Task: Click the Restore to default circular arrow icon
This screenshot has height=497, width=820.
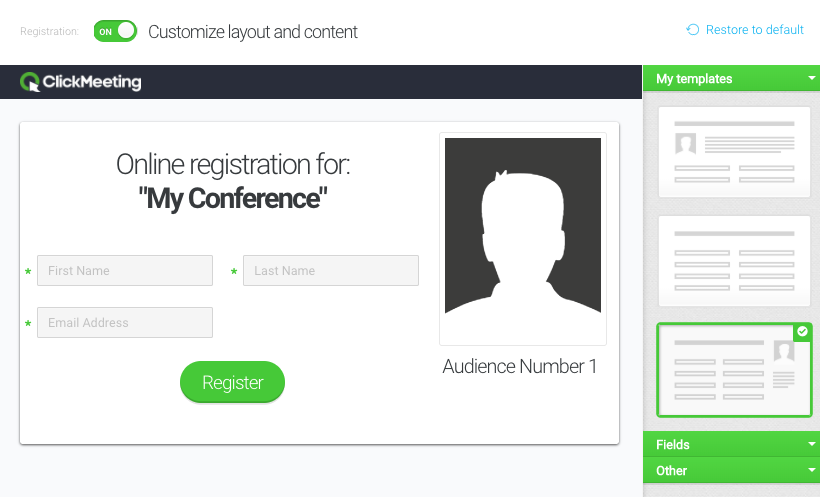Action: 692,30
